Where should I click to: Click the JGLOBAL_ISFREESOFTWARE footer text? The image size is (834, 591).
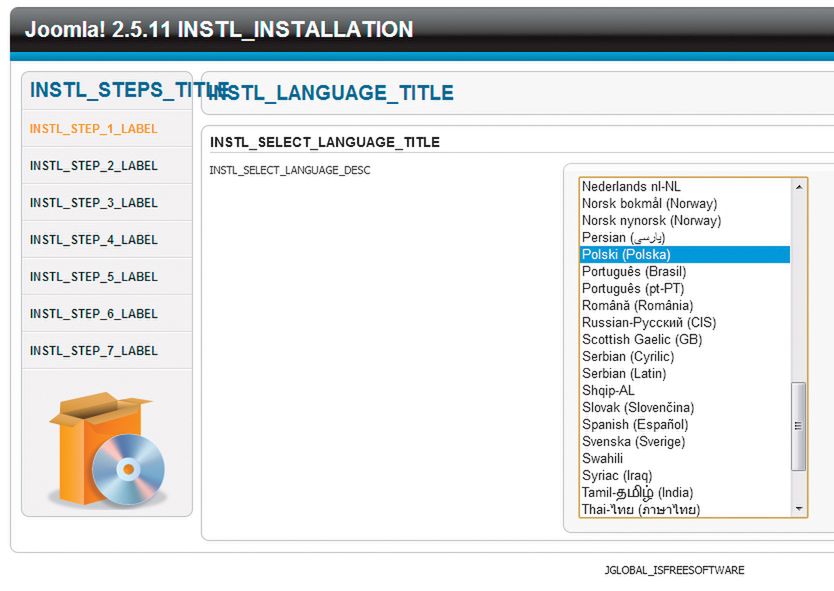(x=674, y=570)
